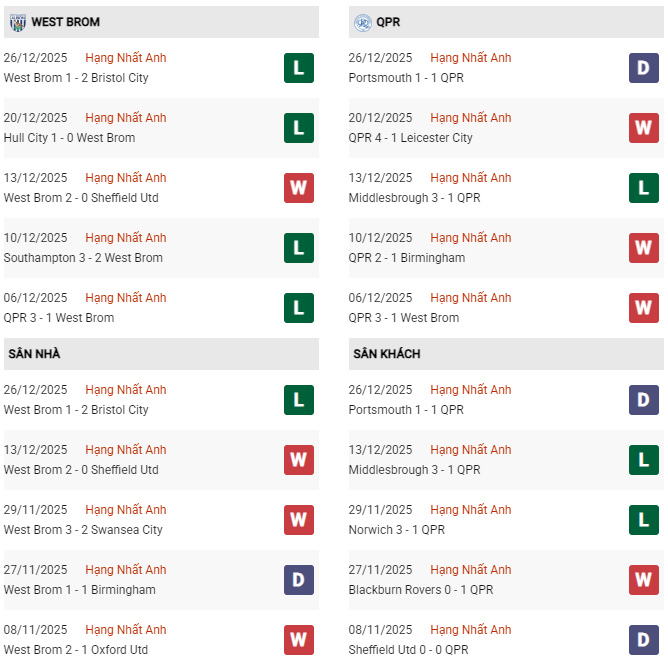Click the D badge for West Brom 1 - 1 Birmingham
The image size is (668, 665).
tap(298, 580)
